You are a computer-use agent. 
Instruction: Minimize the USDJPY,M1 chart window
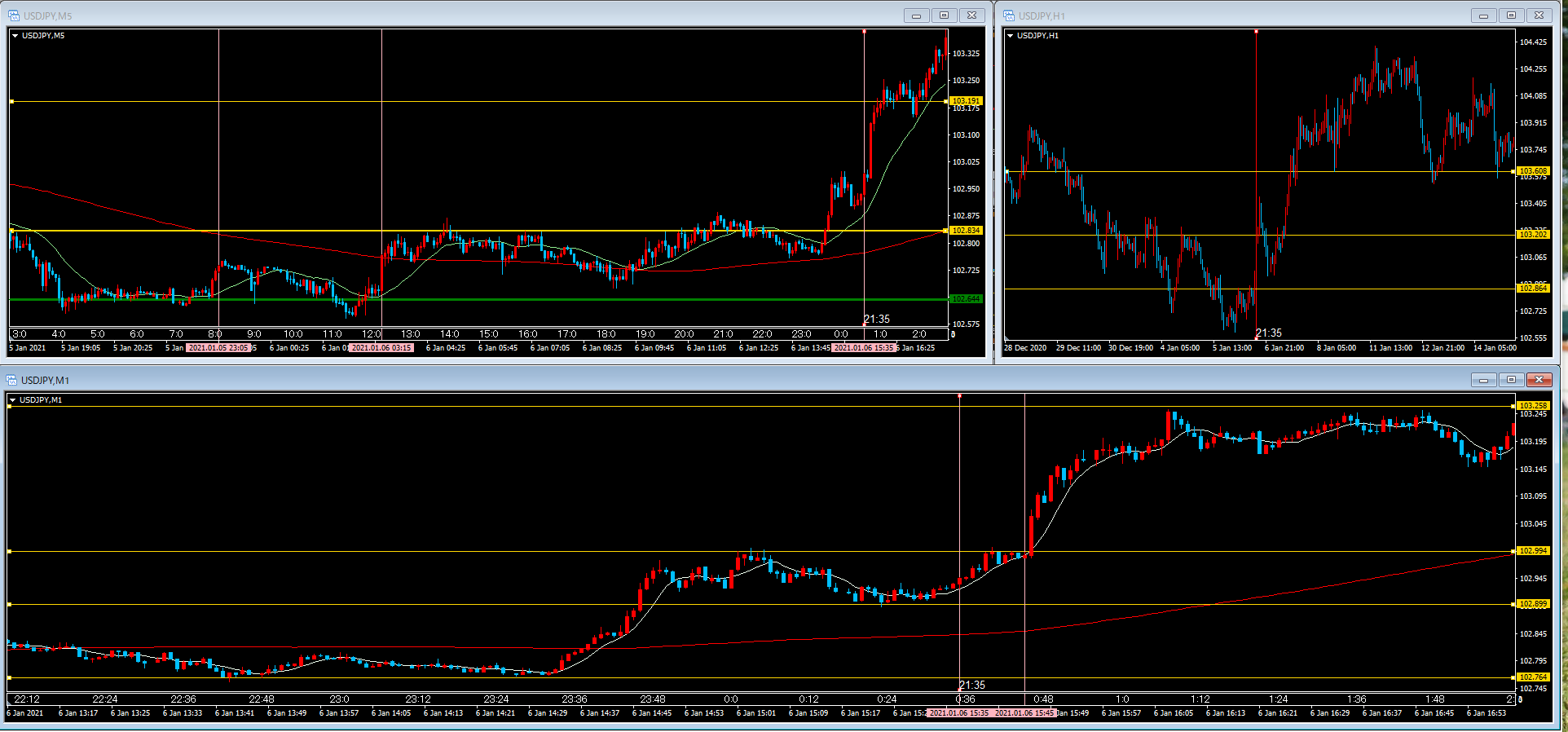(x=1483, y=380)
